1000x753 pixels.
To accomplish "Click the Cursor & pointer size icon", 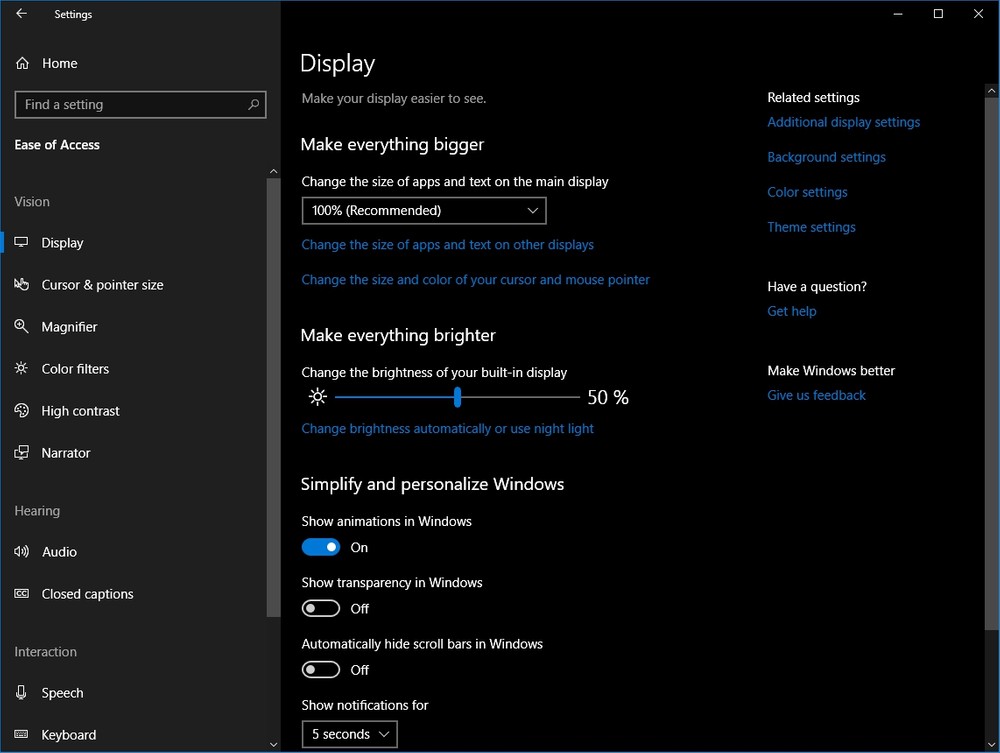I will [x=22, y=284].
